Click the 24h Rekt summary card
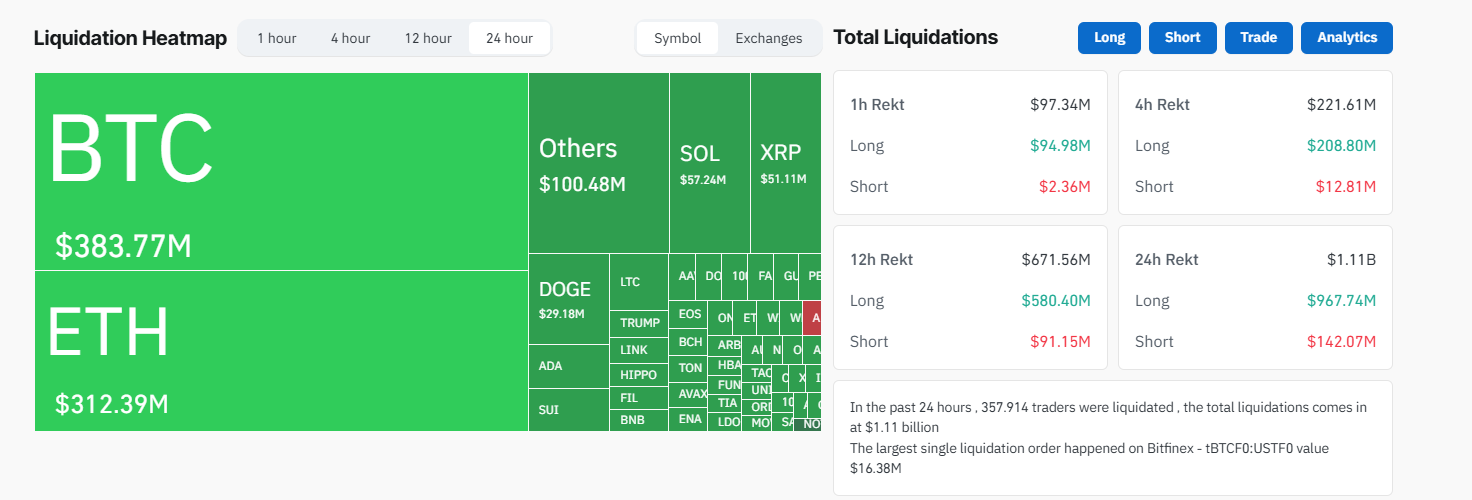The image size is (1472, 500). (x=1254, y=297)
